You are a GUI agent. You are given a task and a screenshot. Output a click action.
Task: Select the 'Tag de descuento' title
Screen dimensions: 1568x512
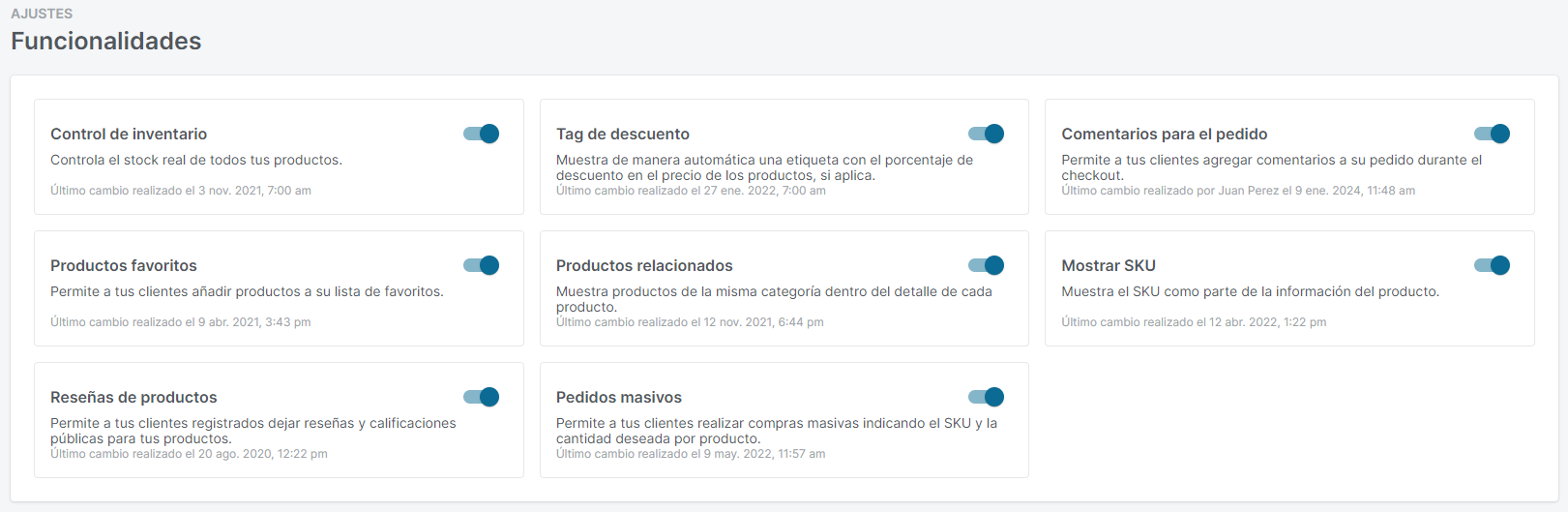[x=623, y=134]
